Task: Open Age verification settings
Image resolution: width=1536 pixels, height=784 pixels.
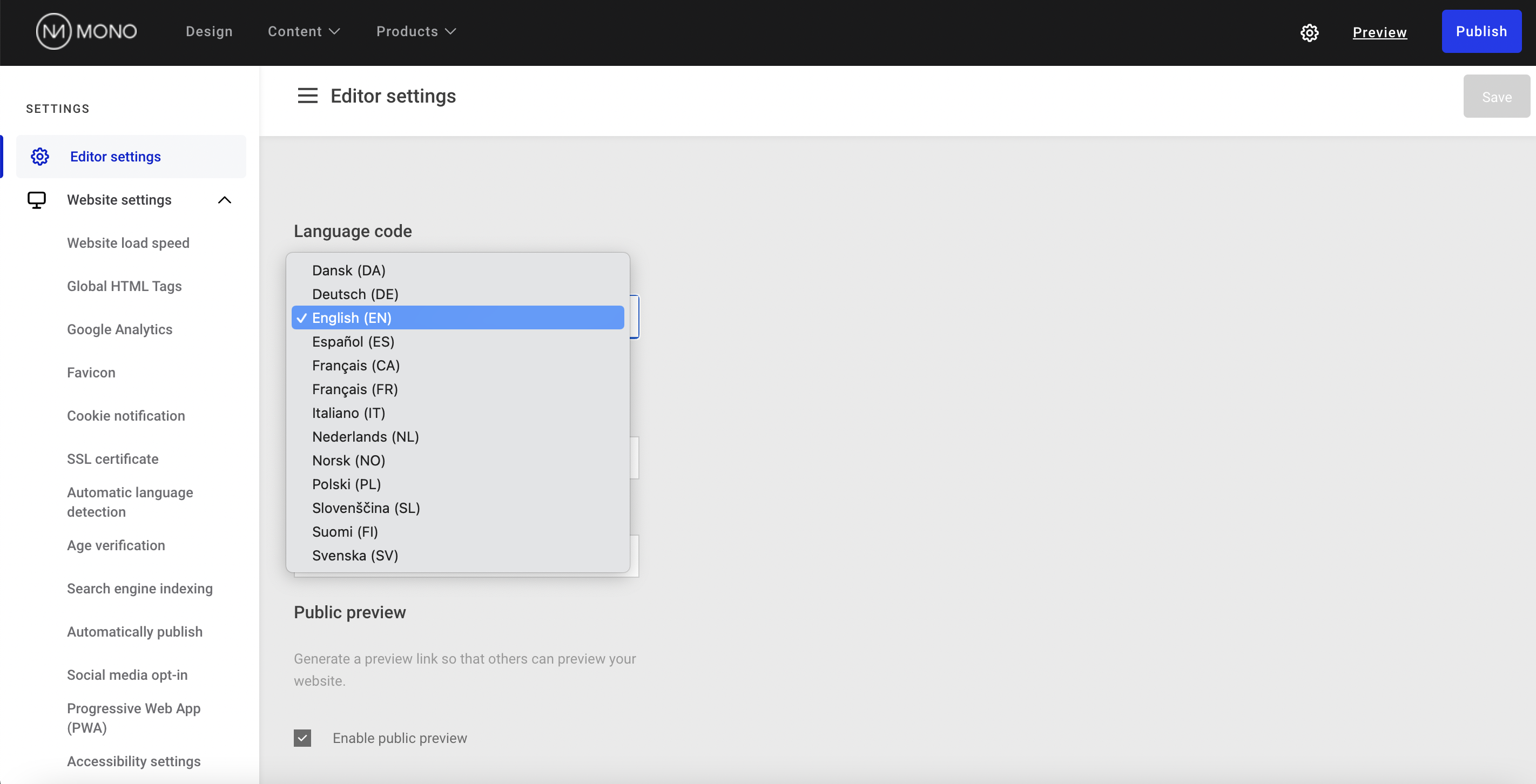Action: pyautogui.click(x=116, y=545)
